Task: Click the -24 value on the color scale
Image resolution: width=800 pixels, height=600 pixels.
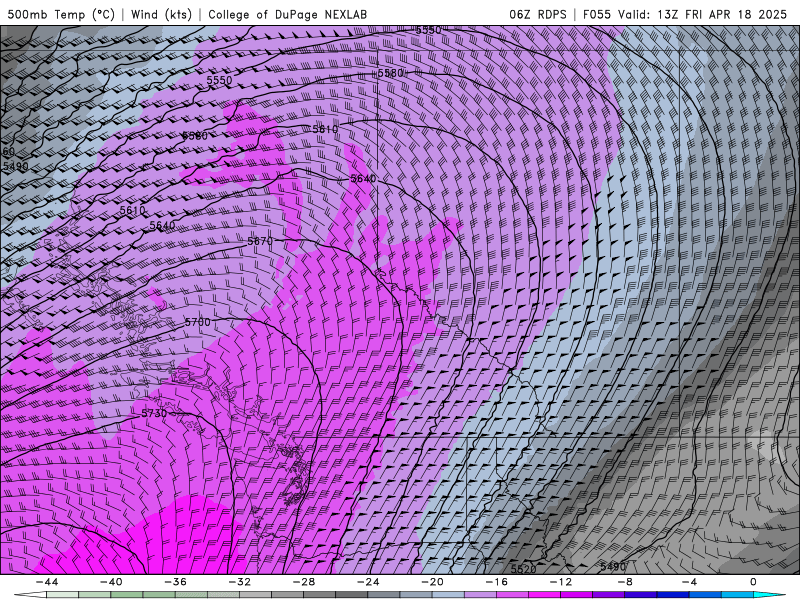Action: click(x=368, y=582)
